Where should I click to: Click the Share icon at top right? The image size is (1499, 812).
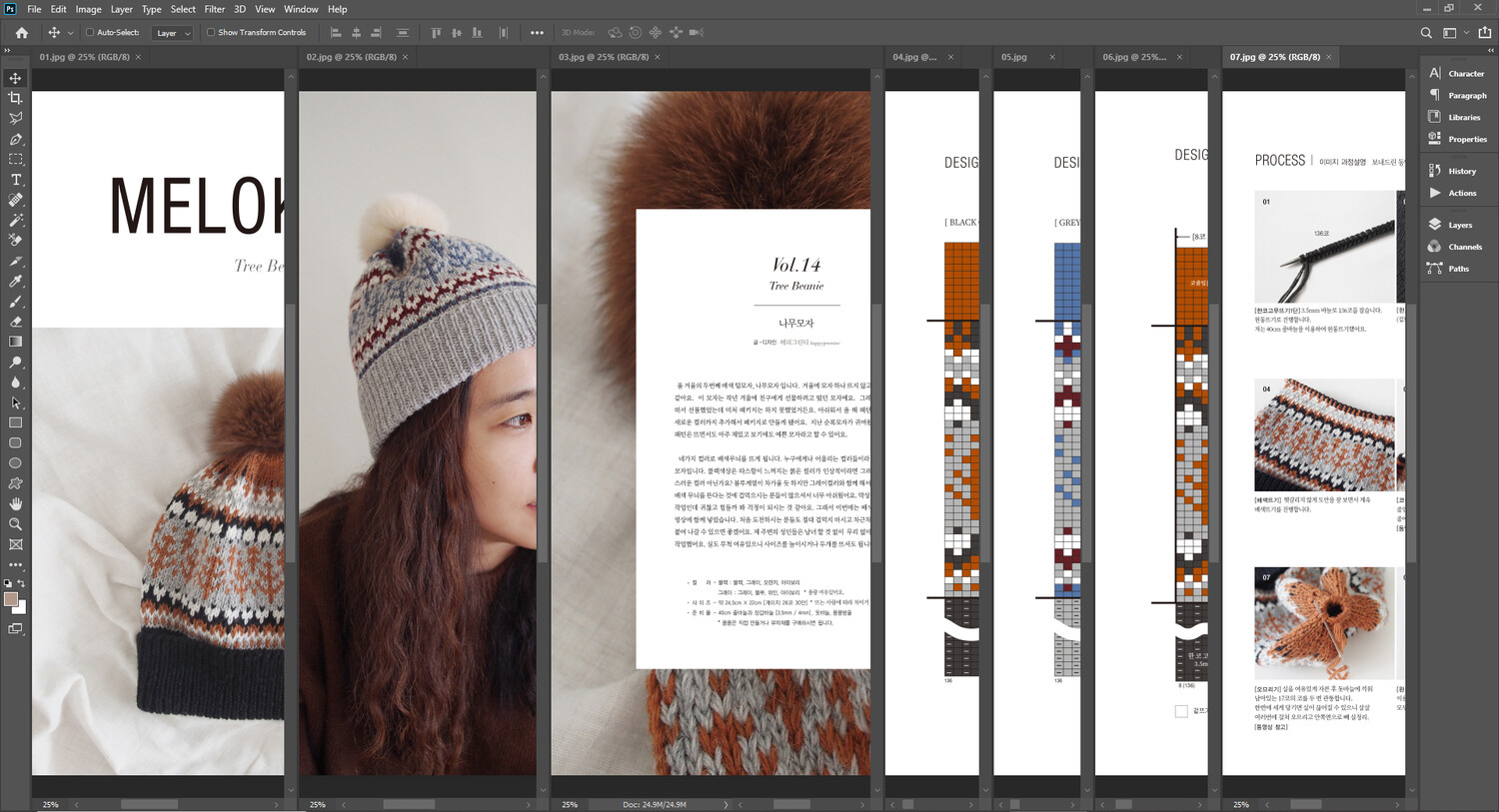(x=1484, y=33)
